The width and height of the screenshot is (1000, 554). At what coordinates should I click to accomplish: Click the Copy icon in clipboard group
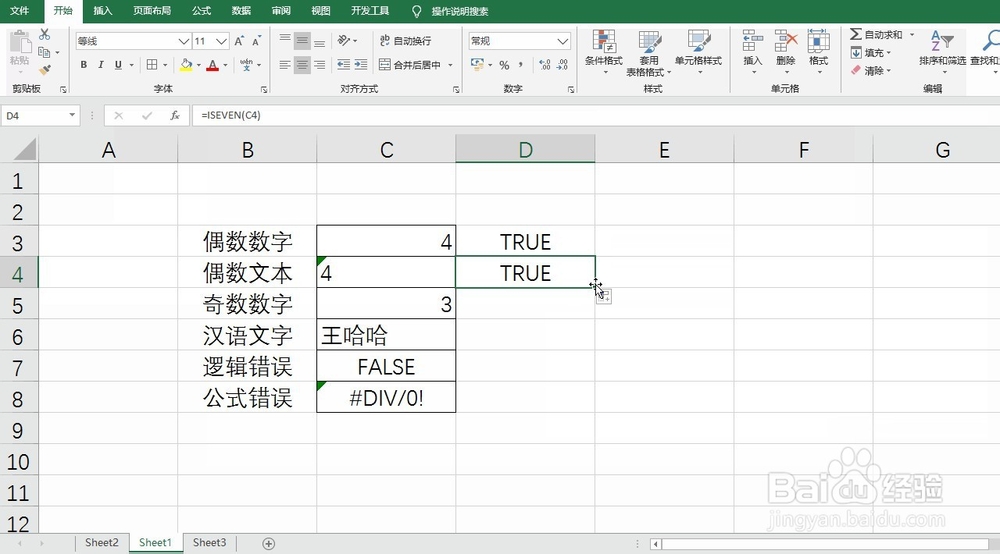(44, 52)
